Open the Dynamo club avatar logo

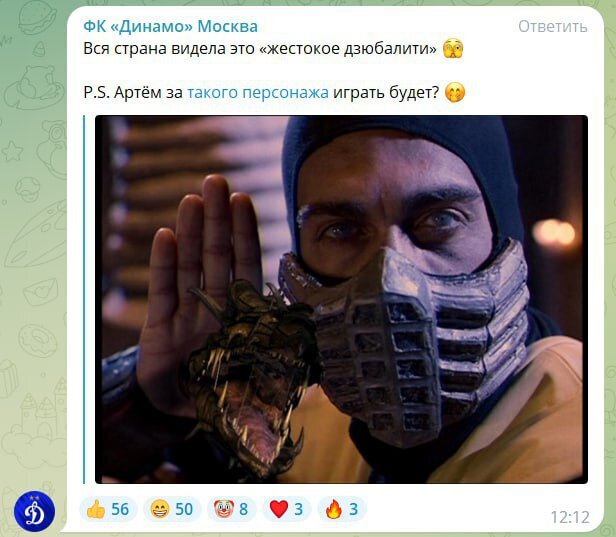click(35, 512)
